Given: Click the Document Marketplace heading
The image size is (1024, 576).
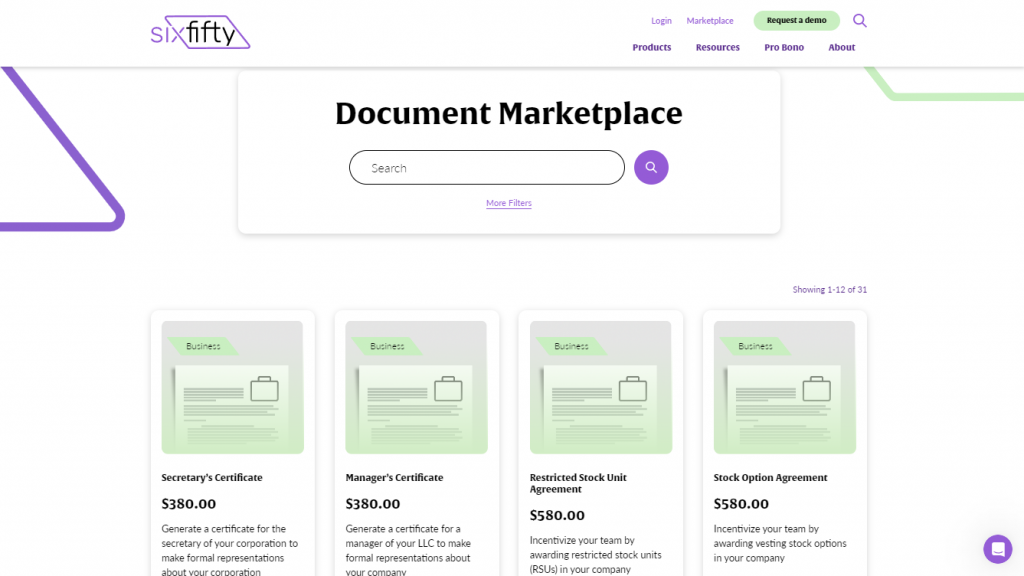Looking at the screenshot, I should tap(509, 113).
